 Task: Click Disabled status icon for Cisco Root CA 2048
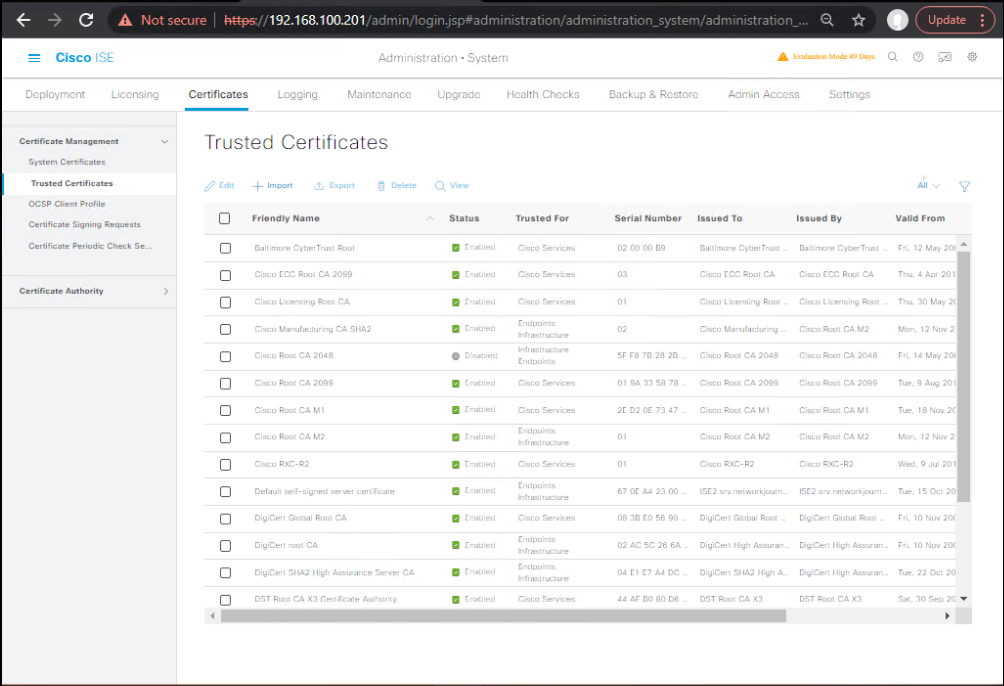[x=456, y=356]
